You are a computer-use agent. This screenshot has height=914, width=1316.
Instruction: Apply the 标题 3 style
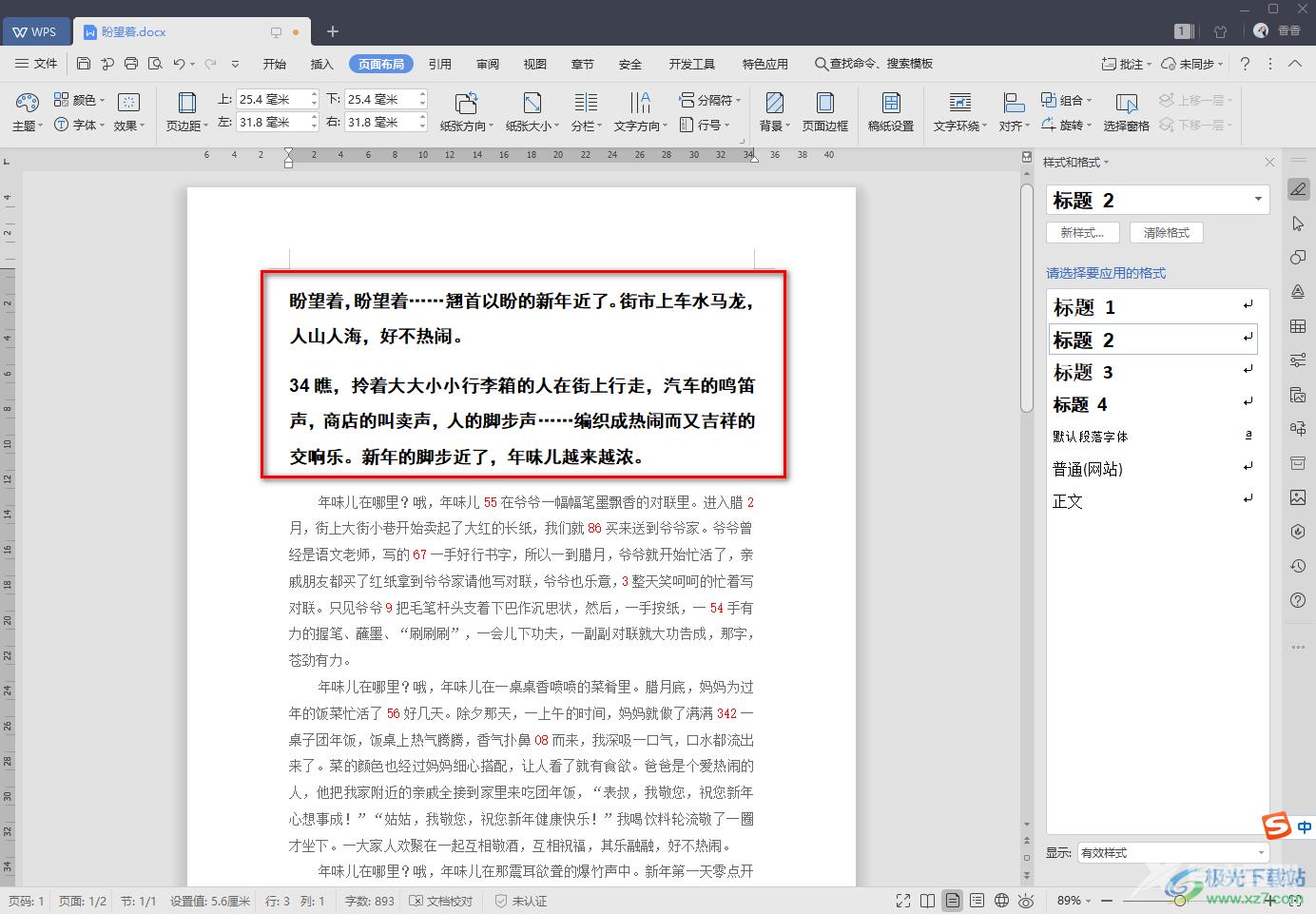click(1151, 372)
